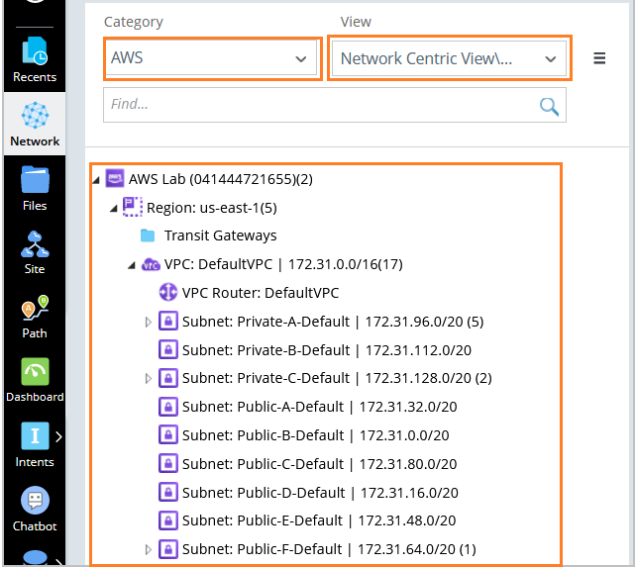
Task: Select VPC Router: DefaultVPC item
Action: pos(260,293)
